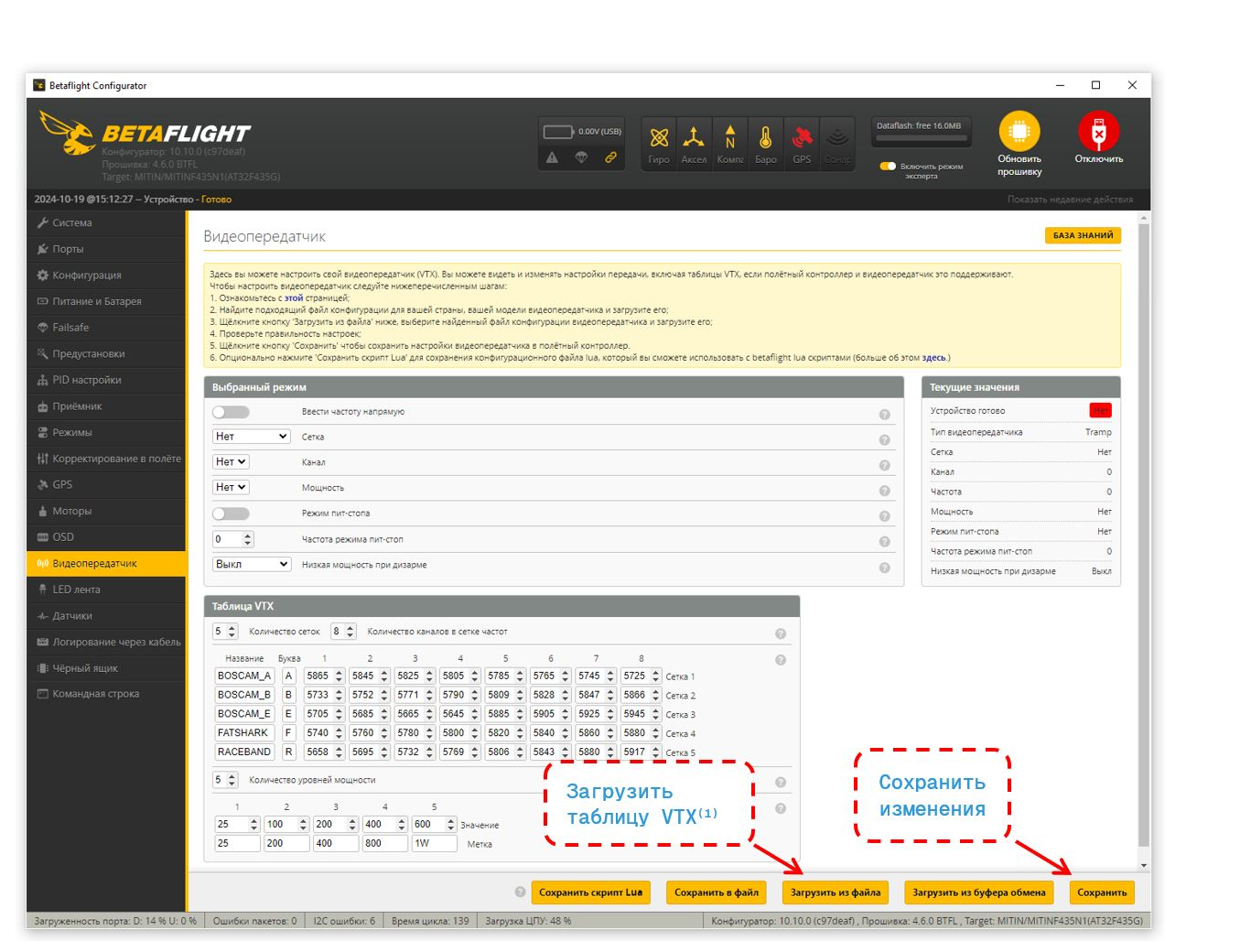Open PID настройки tab

pyautogui.click(x=106, y=380)
